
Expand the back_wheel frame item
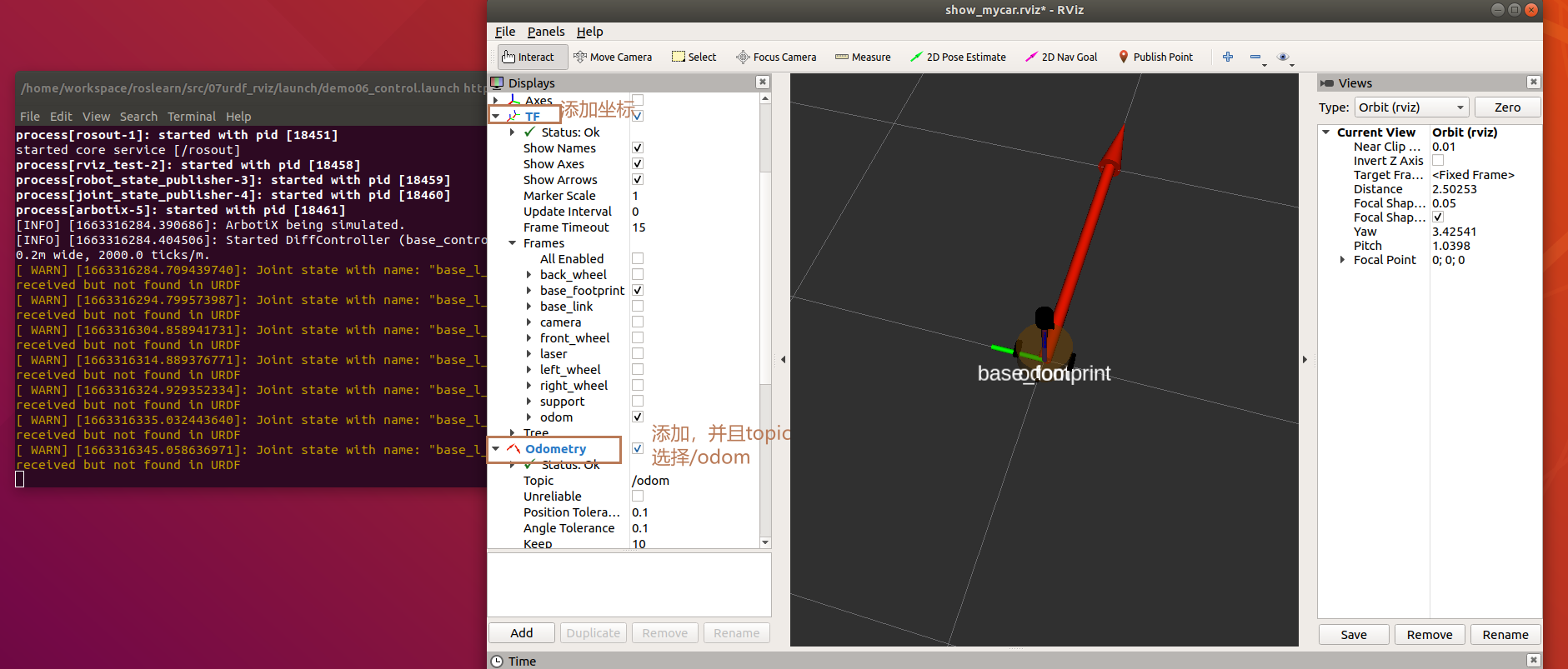click(529, 275)
